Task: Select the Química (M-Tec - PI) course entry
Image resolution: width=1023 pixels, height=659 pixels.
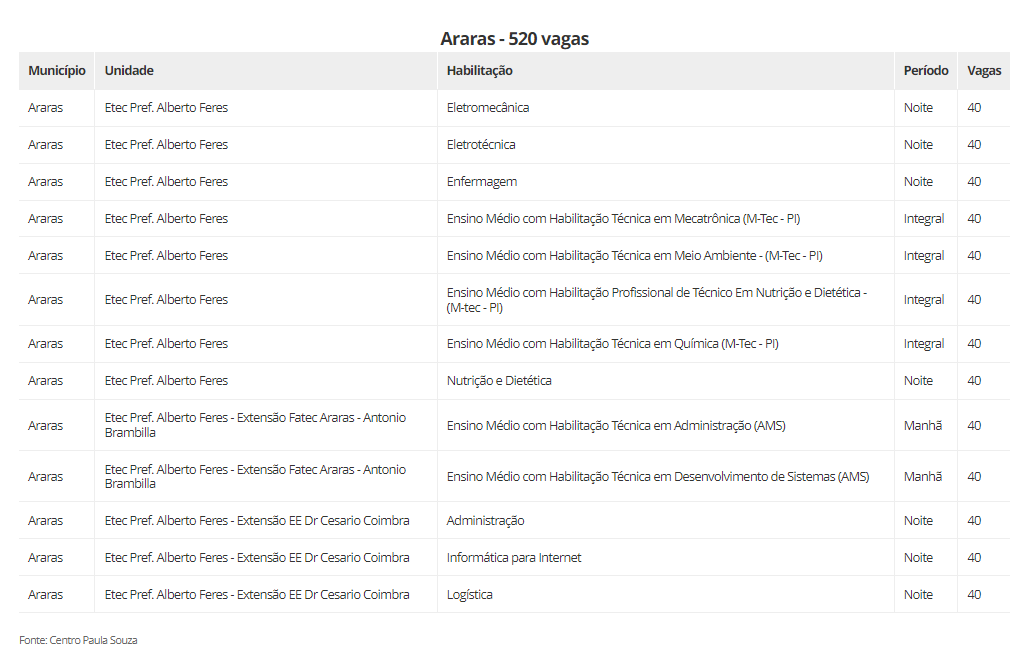Action: coord(612,344)
